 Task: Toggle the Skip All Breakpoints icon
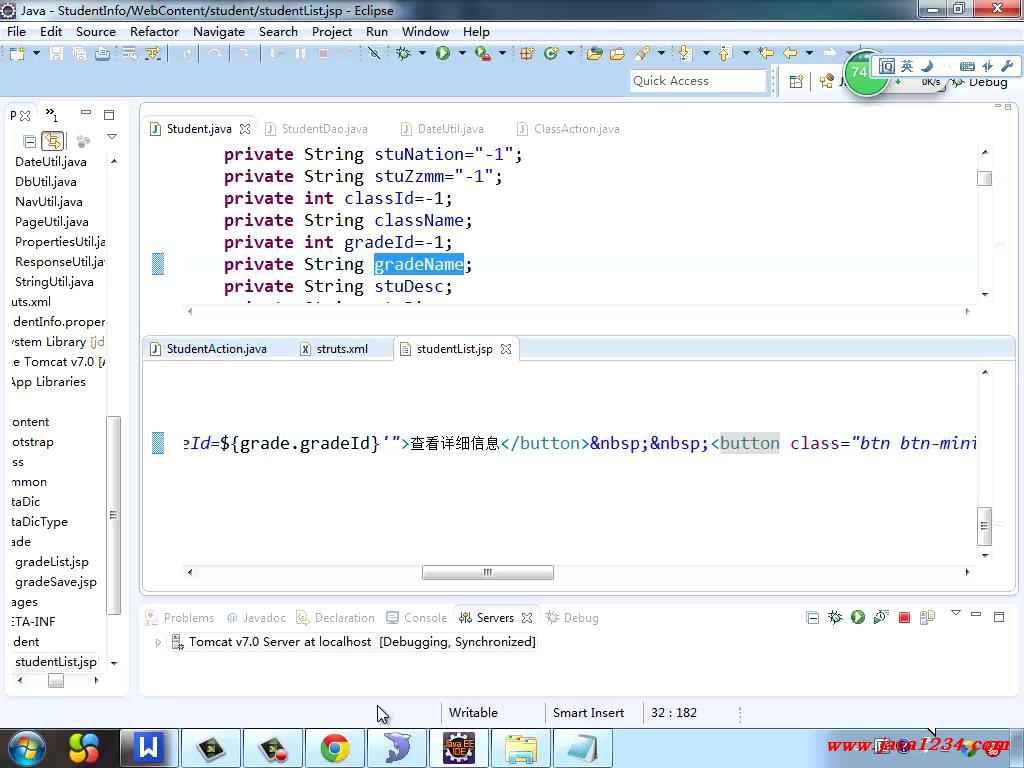point(374,54)
